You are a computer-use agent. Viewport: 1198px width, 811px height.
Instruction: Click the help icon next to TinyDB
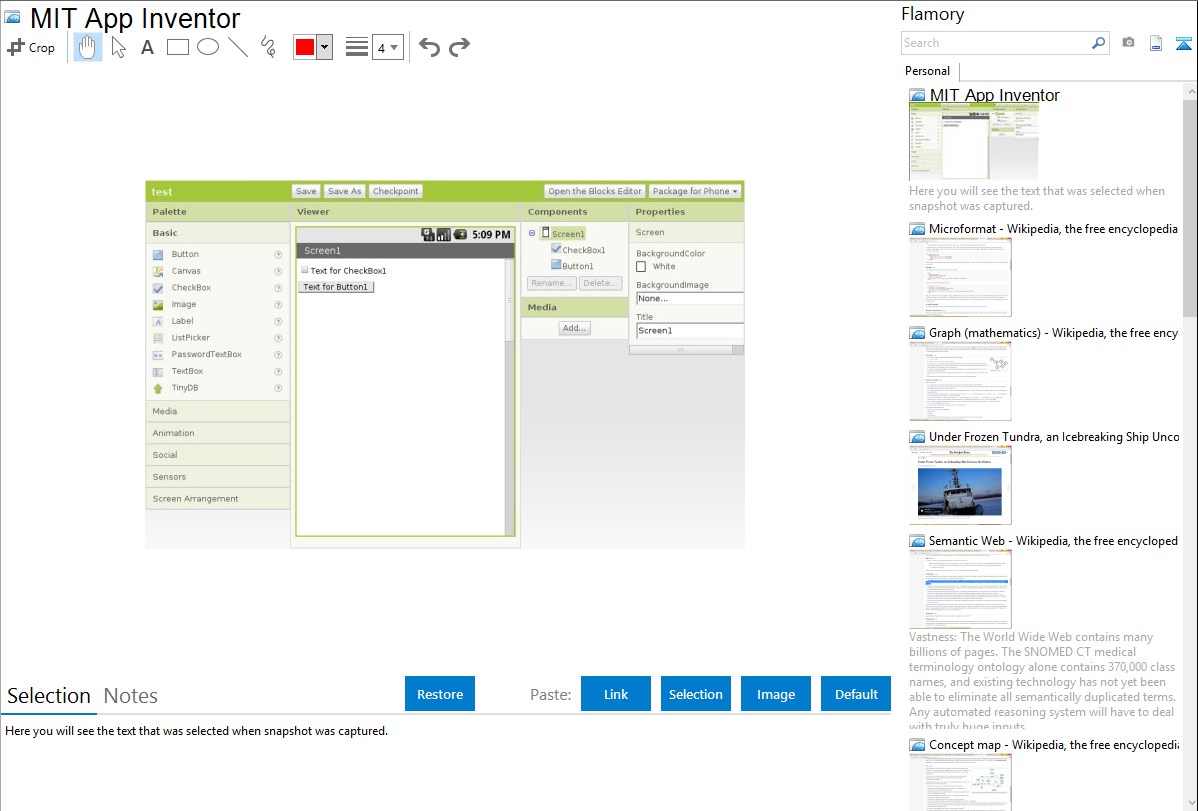pyautogui.click(x=278, y=388)
